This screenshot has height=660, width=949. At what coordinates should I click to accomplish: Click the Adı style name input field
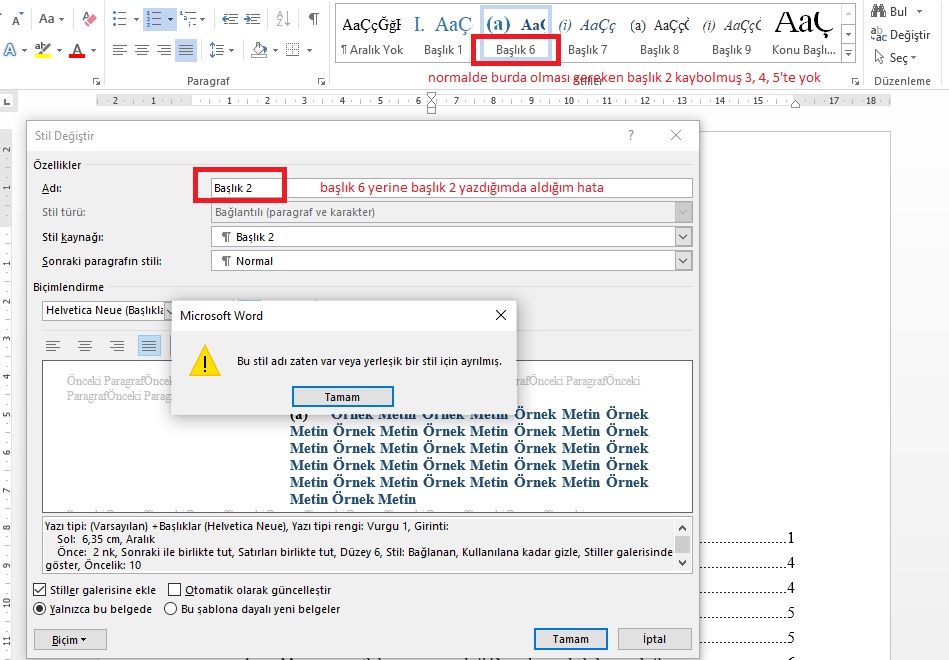(x=452, y=188)
